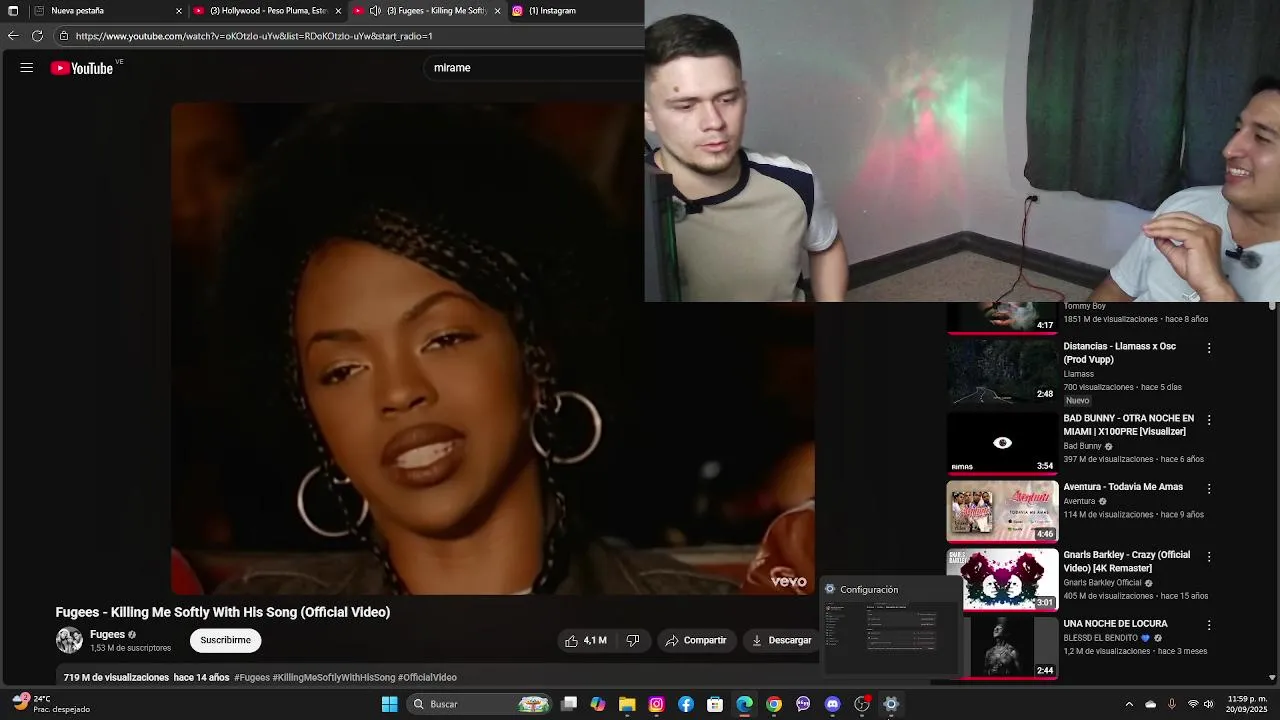The width and height of the screenshot is (1280, 720).
Task: Click the Descargar download button
Action: tap(781, 640)
